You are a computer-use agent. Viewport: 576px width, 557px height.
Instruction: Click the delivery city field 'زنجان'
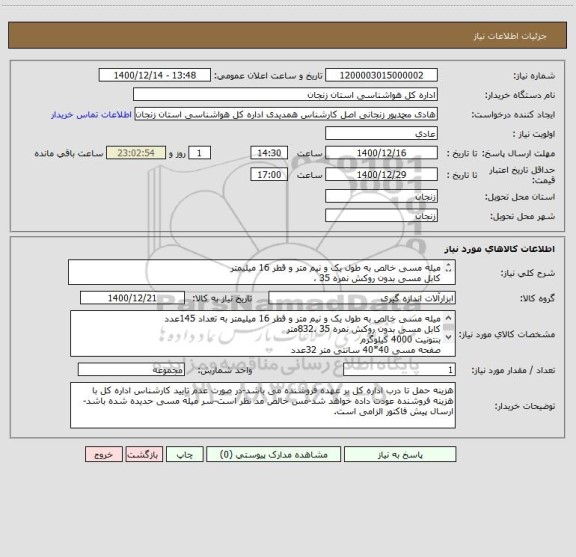[381, 216]
